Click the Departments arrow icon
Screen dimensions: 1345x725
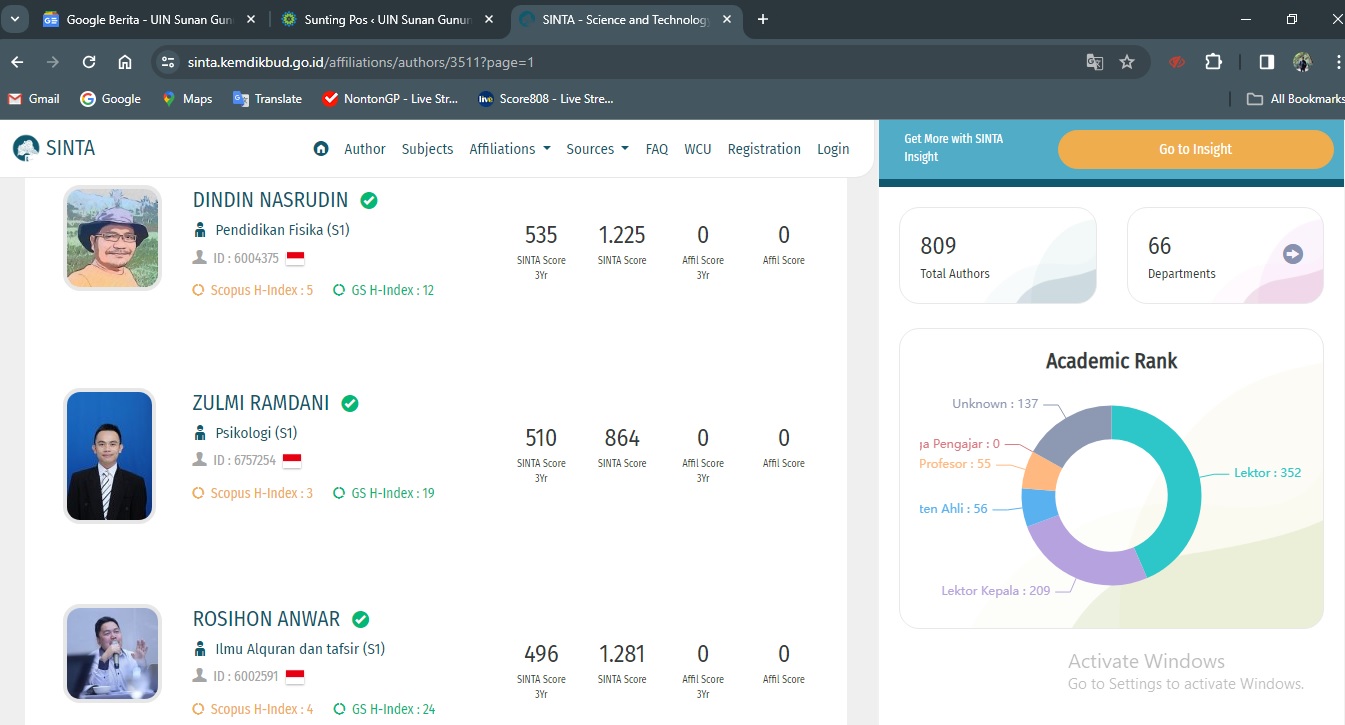pyautogui.click(x=1292, y=254)
